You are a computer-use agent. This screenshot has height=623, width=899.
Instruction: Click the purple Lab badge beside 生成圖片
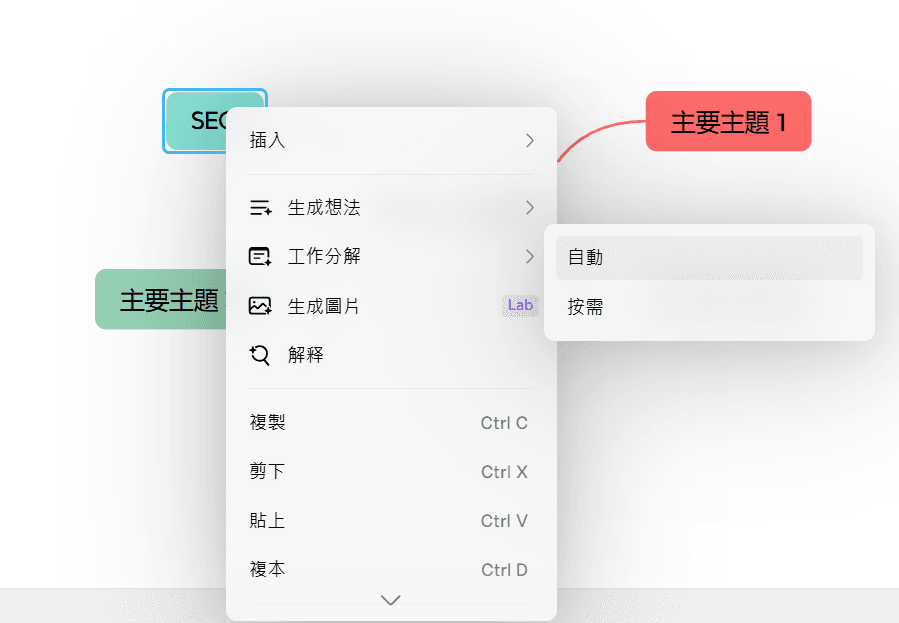pos(519,305)
